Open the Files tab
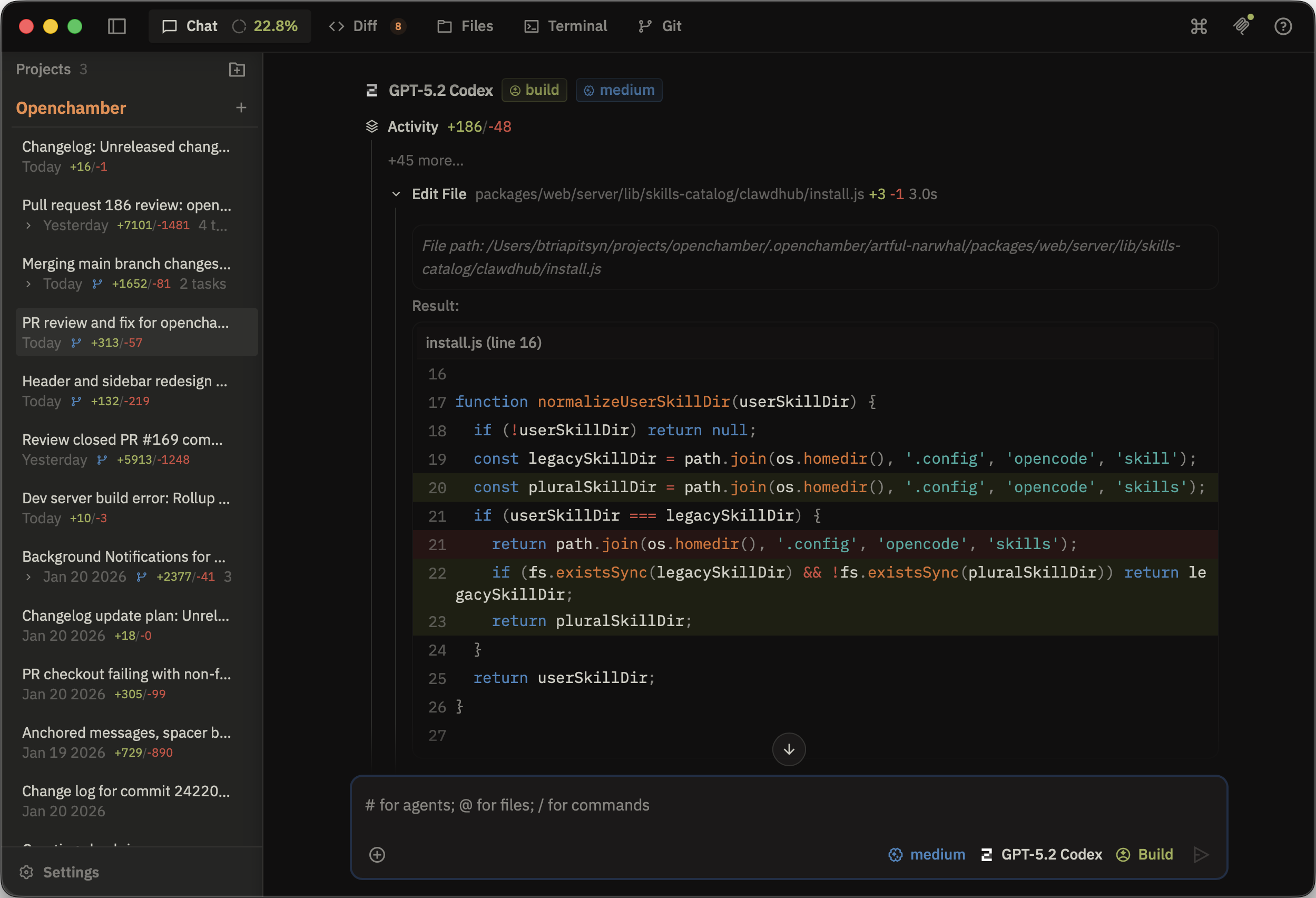This screenshot has height=898, width=1316. [x=466, y=26]
